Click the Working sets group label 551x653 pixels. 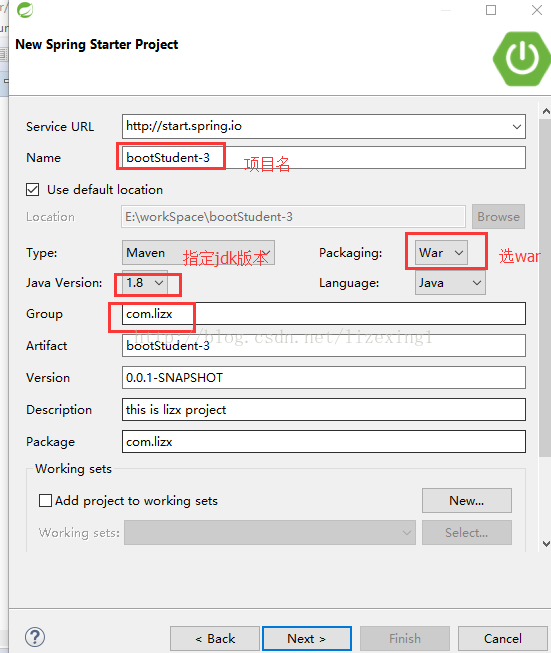pos(73,469)
